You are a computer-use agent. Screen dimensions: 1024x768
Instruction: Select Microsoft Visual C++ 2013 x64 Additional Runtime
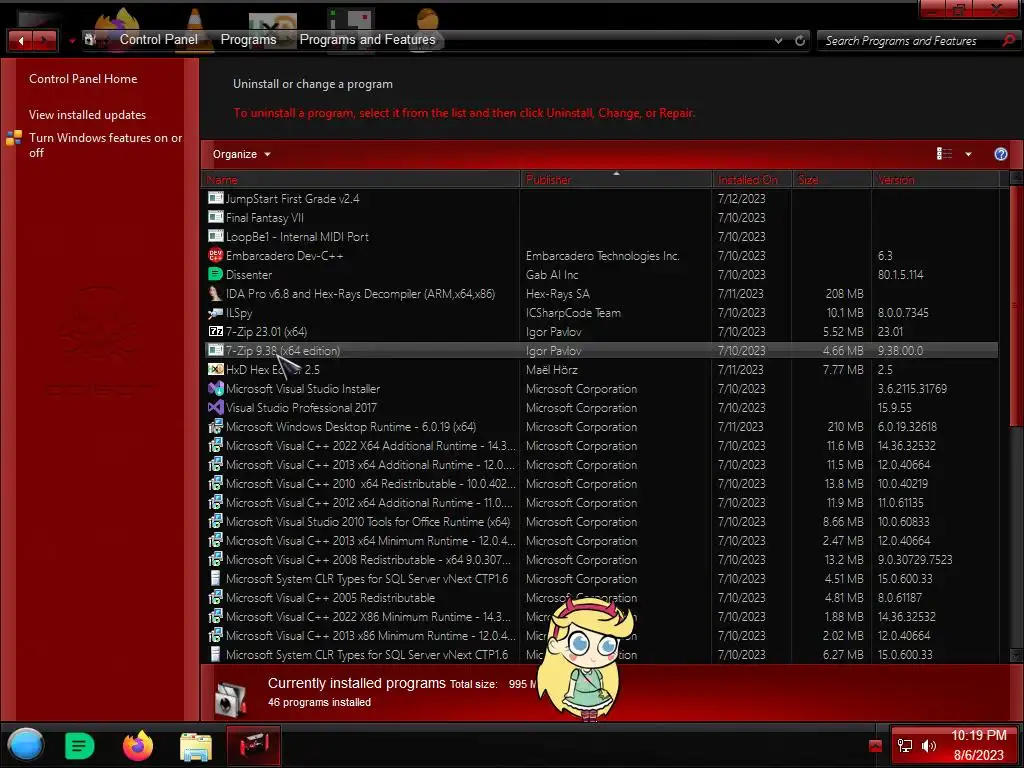click(x=600, y=464)
